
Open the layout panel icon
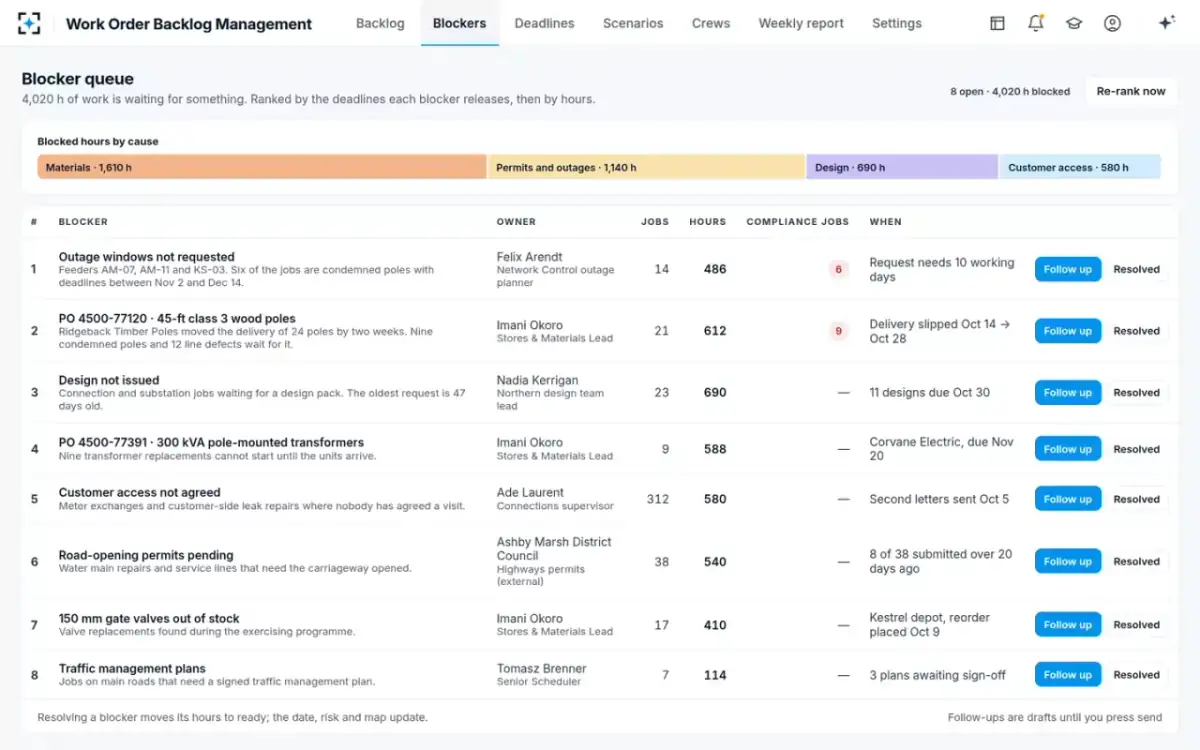(997, 23)
